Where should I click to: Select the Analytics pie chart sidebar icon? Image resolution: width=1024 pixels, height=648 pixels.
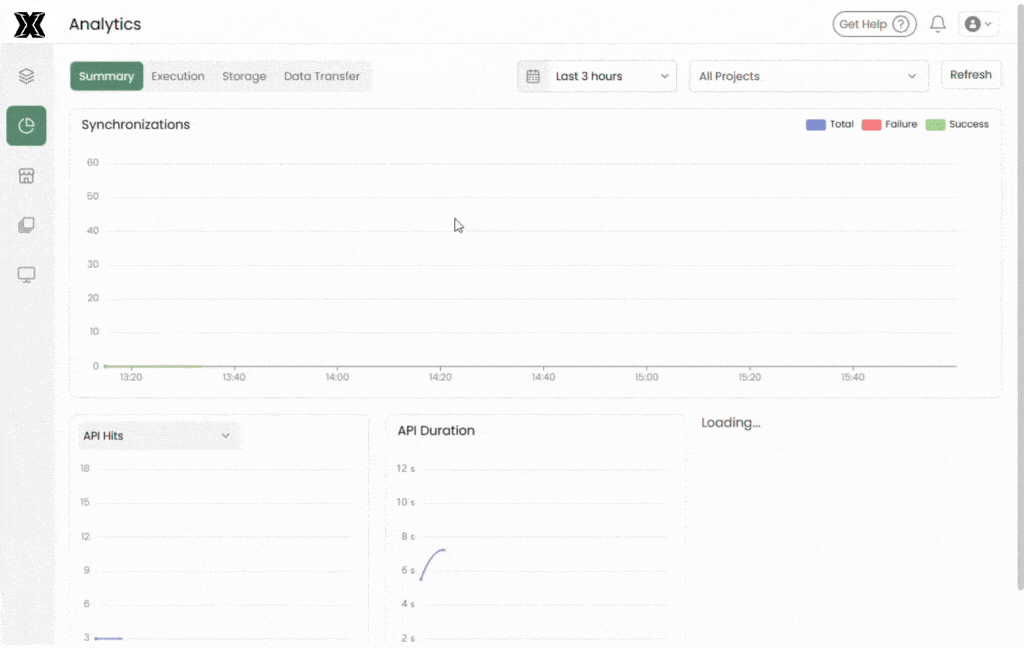[x=27, y=126]
